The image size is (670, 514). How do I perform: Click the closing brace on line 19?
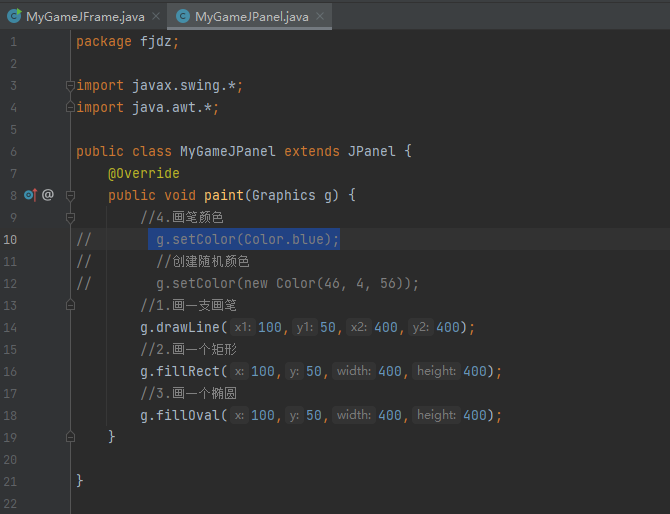click(x=112, y=437)
